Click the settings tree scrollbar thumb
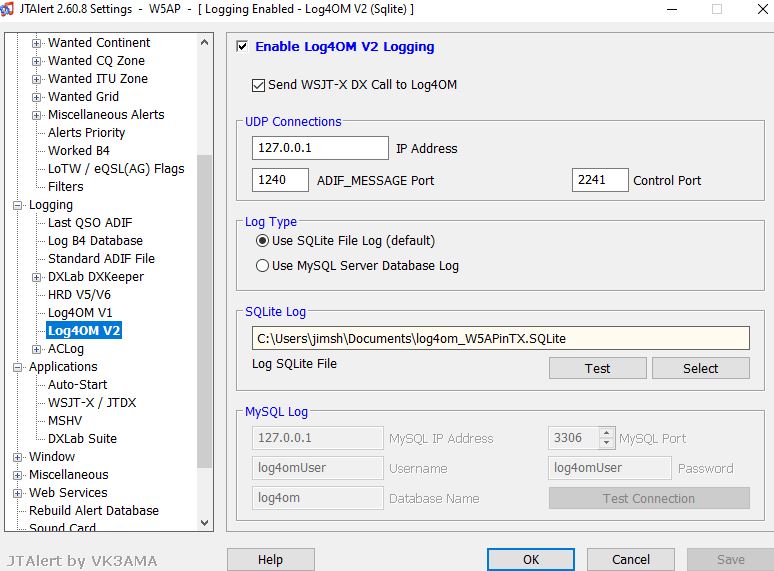Image resolution: width=774 pixels, height=571 pixels. tap(204, 311)
